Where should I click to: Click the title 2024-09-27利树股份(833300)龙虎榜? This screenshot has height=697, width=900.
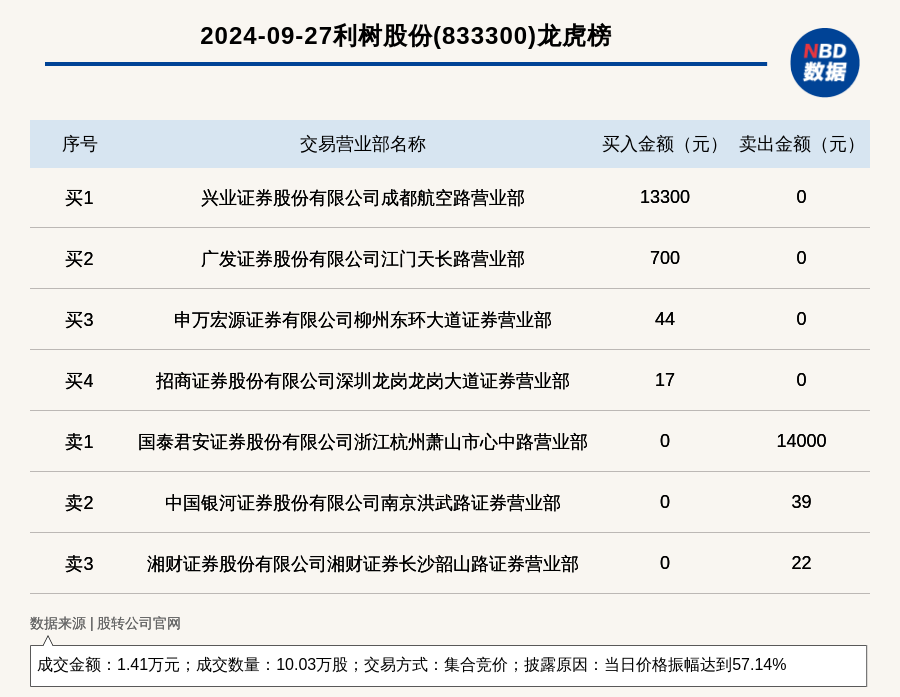pyautogui.click(x=406, y=36)
